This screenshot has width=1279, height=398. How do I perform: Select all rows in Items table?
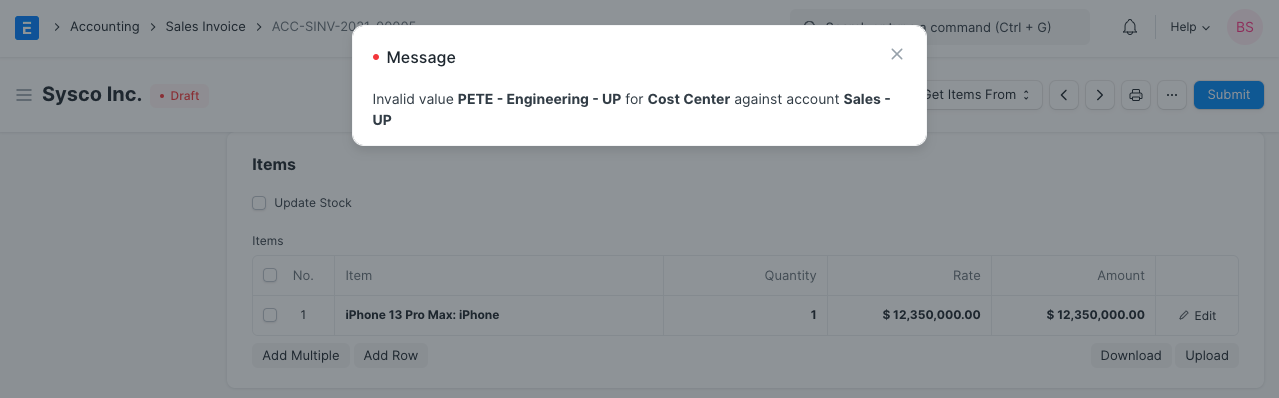click(270, 275)
